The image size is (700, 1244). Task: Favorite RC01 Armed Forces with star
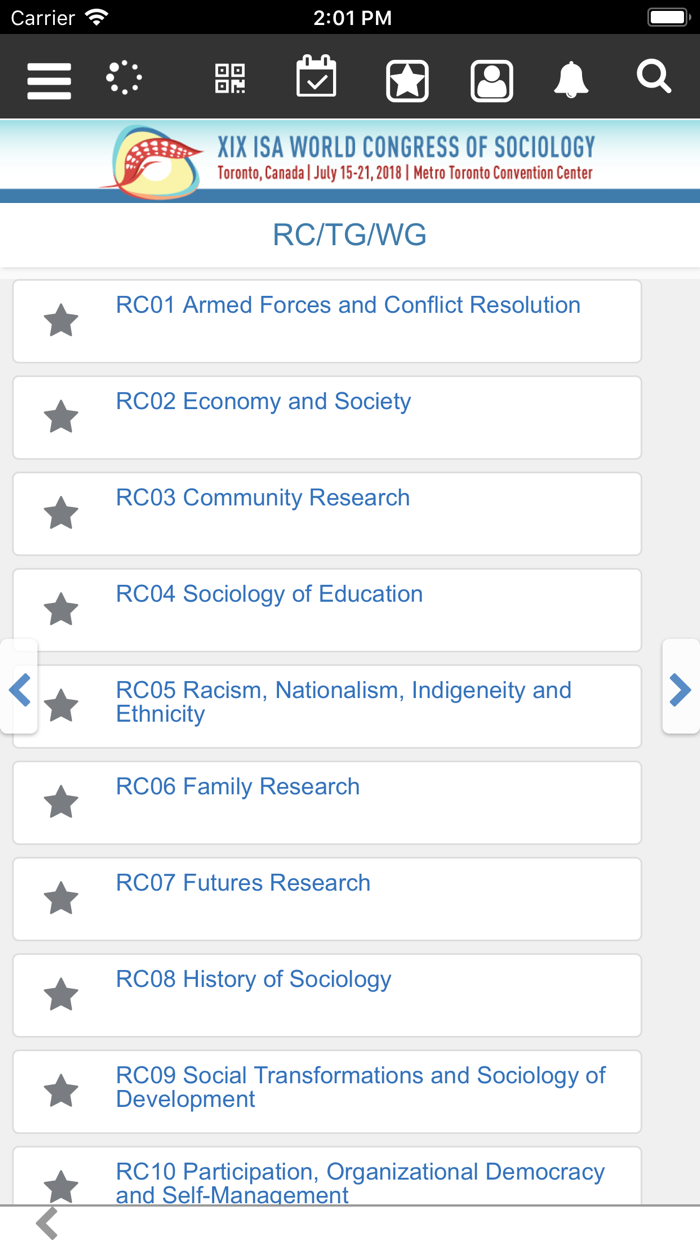tap(61, 321)
